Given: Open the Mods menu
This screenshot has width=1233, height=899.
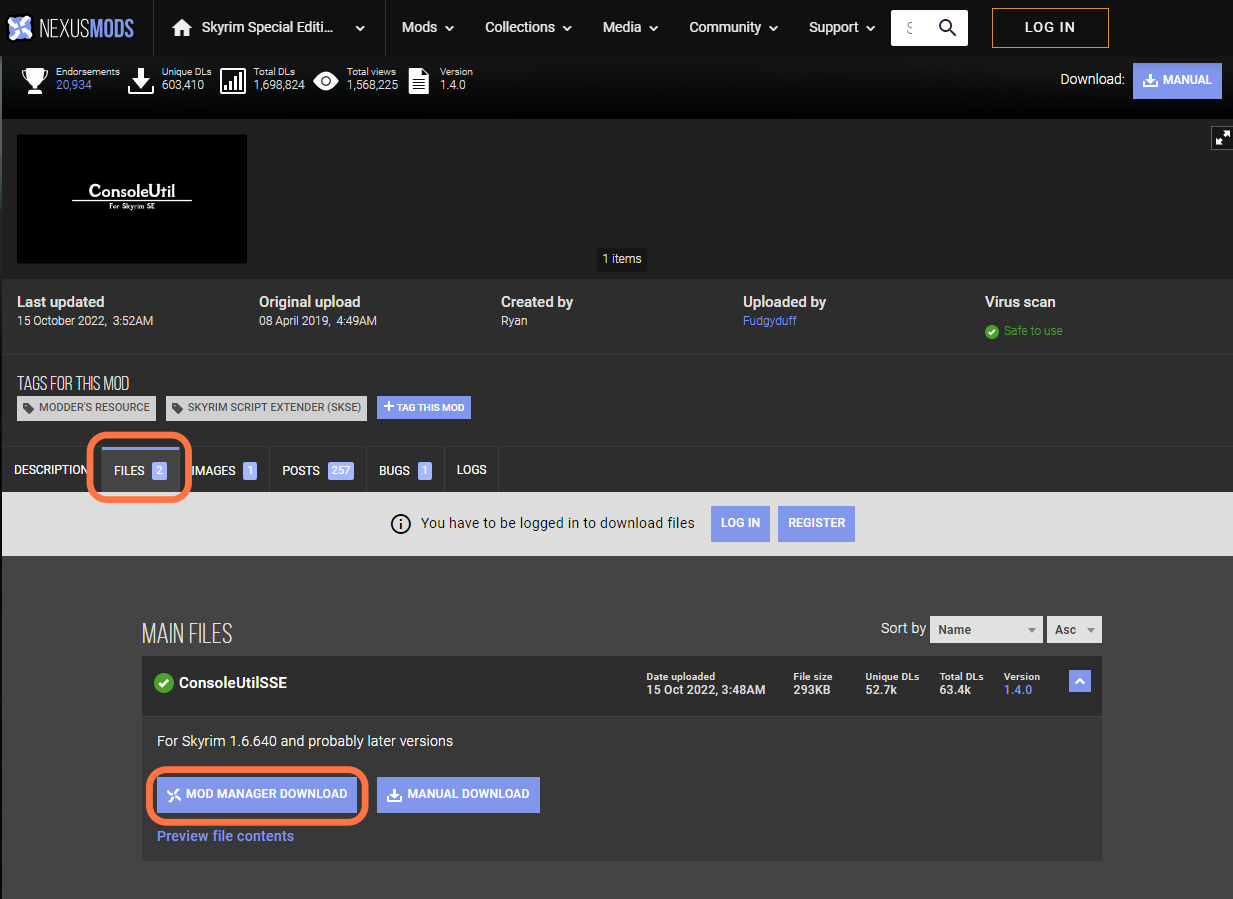Looking at the screenshot, I should 428,28.
